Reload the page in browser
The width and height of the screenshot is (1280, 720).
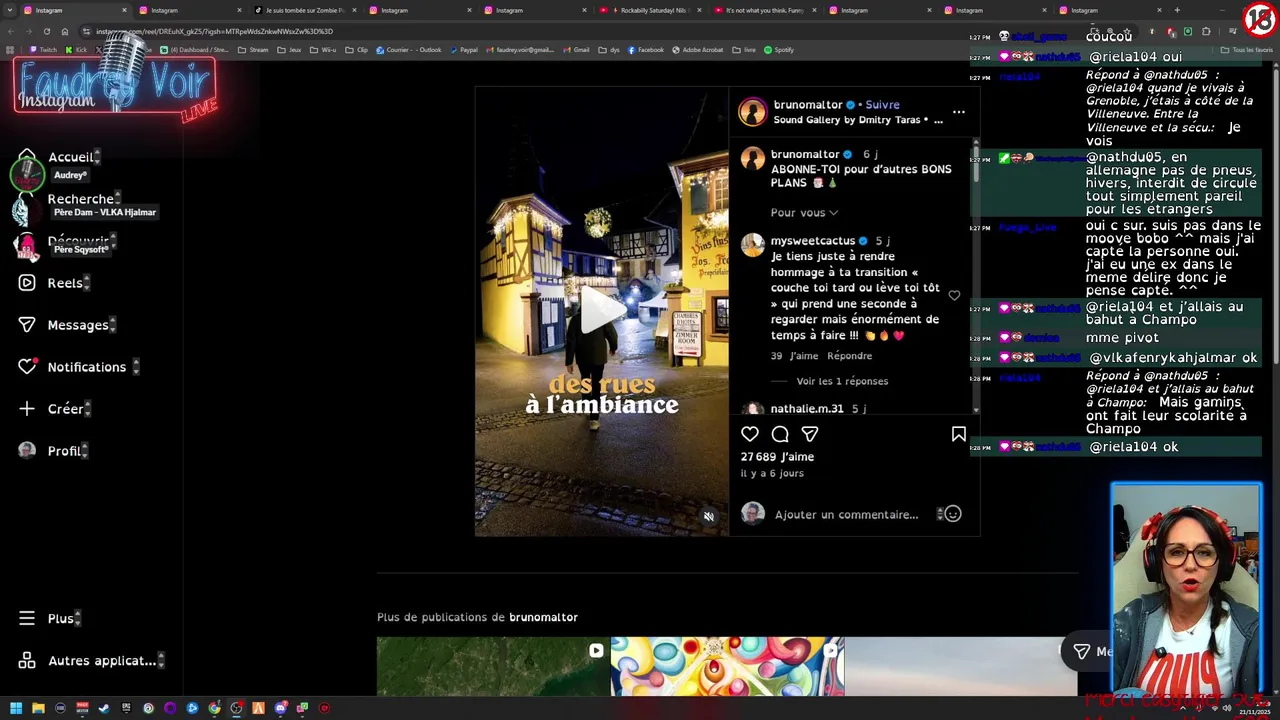pos(47,31)
